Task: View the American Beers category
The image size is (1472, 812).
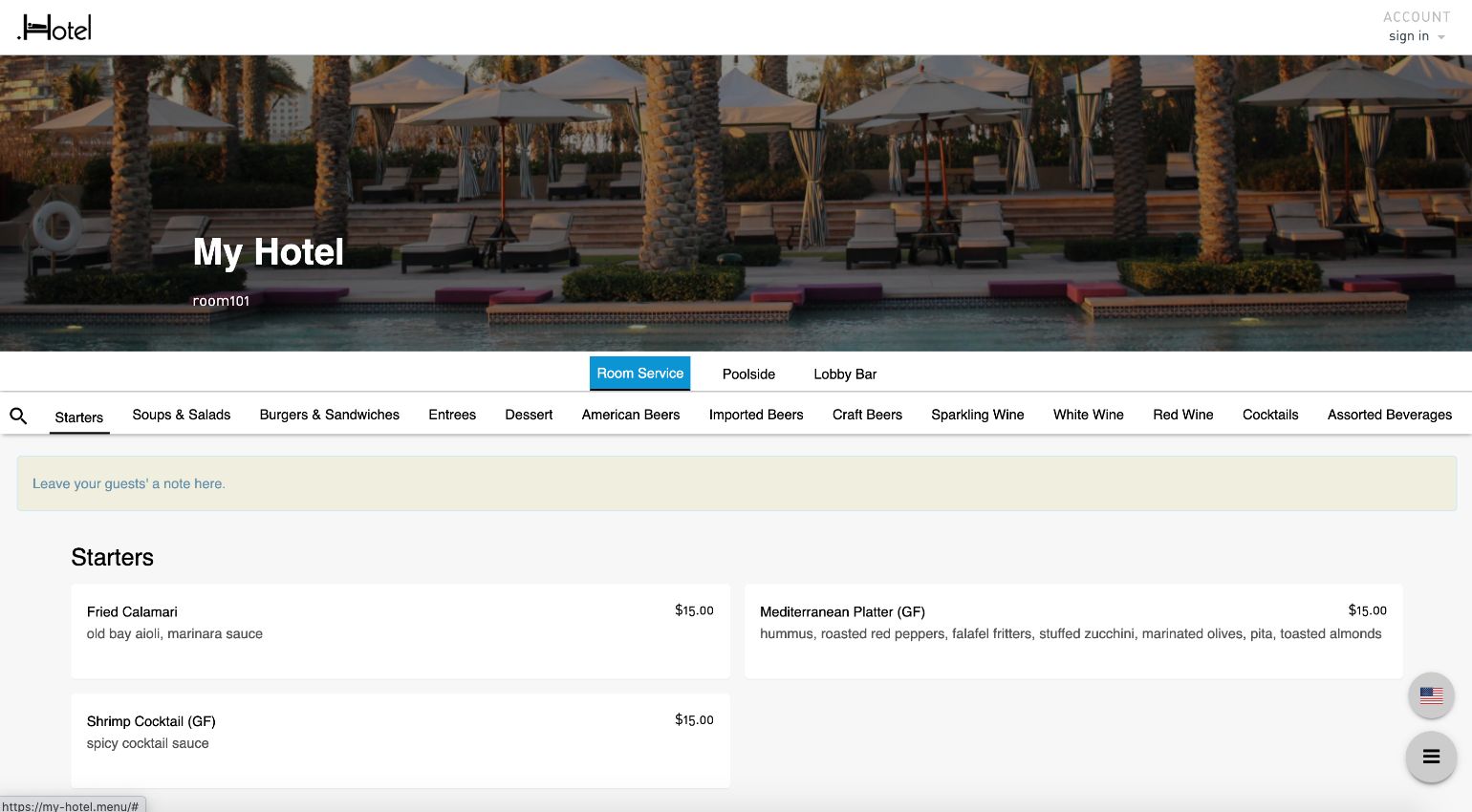Action: (631, 415)
